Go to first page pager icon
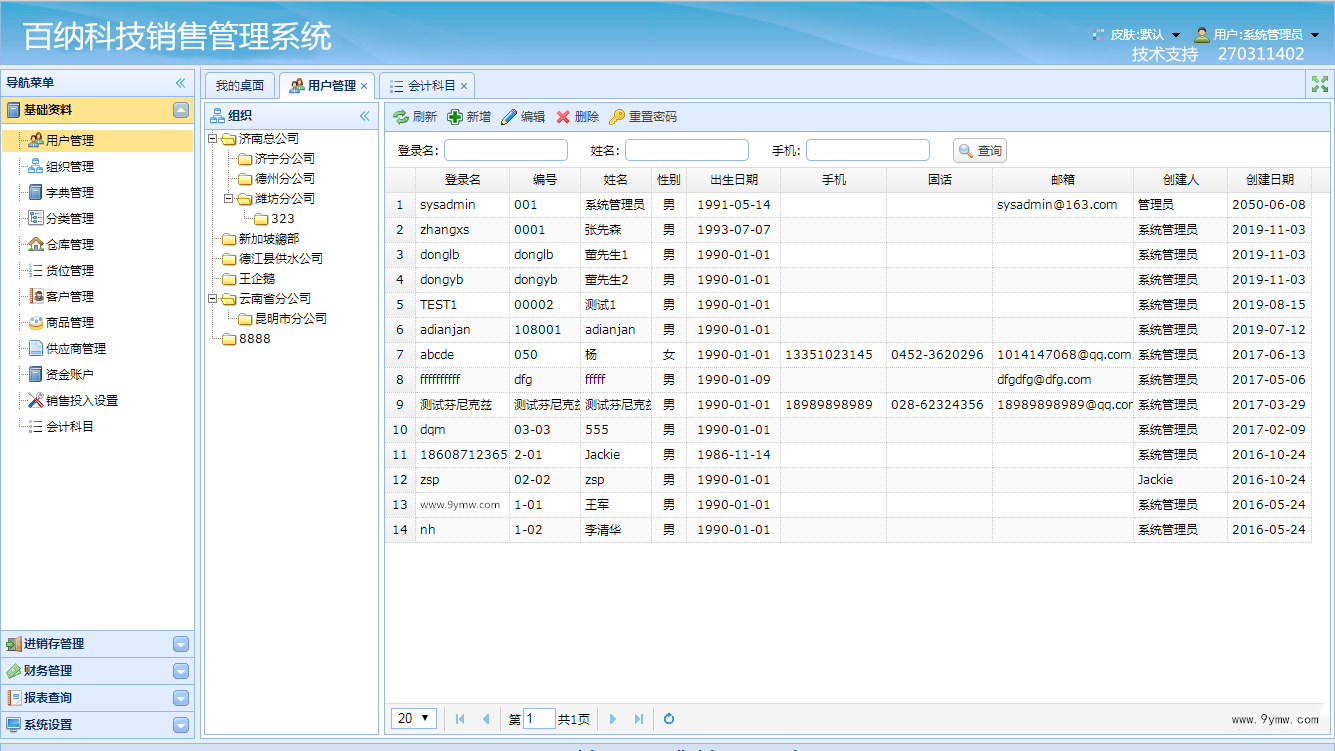1335x751 pixels. (460, 719)
